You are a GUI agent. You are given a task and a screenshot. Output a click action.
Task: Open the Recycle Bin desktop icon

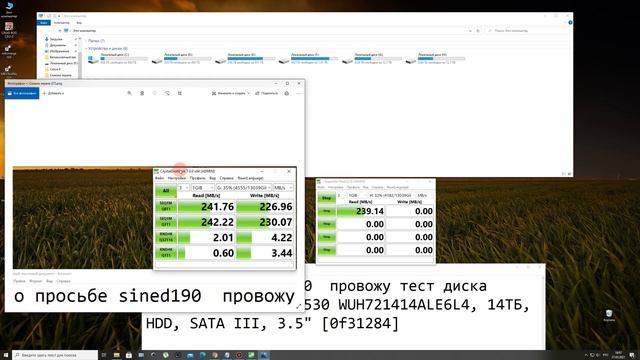(x=609, y=315)
